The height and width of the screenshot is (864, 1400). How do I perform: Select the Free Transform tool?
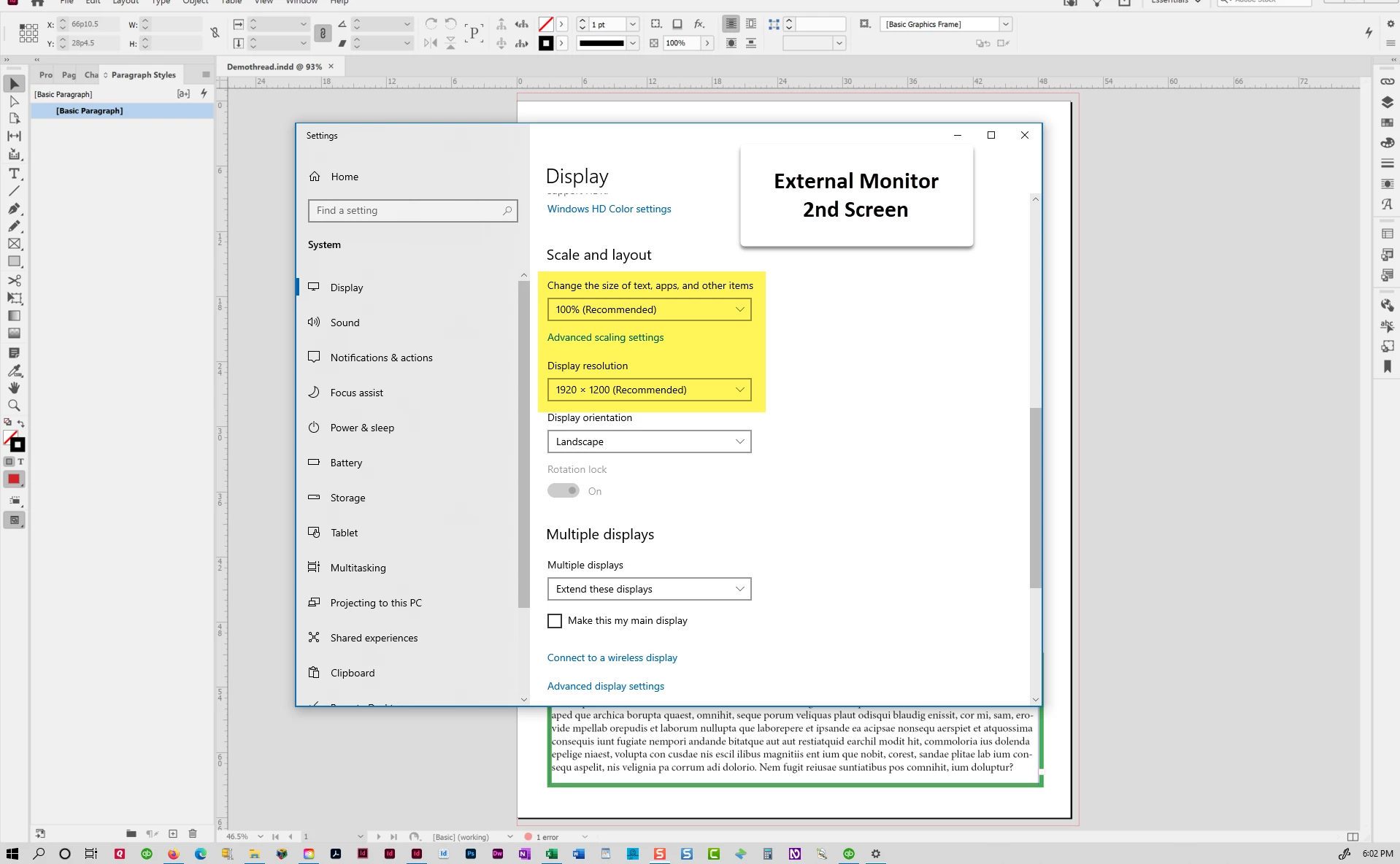click(14, 298)
